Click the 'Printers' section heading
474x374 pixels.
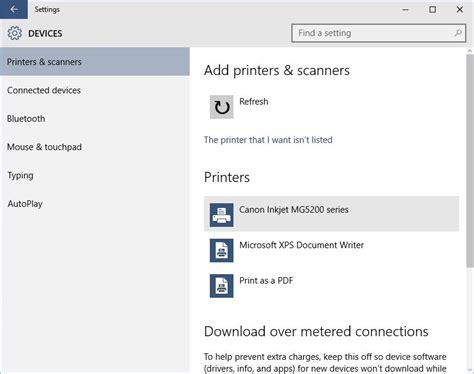click(x=227, y=177)
